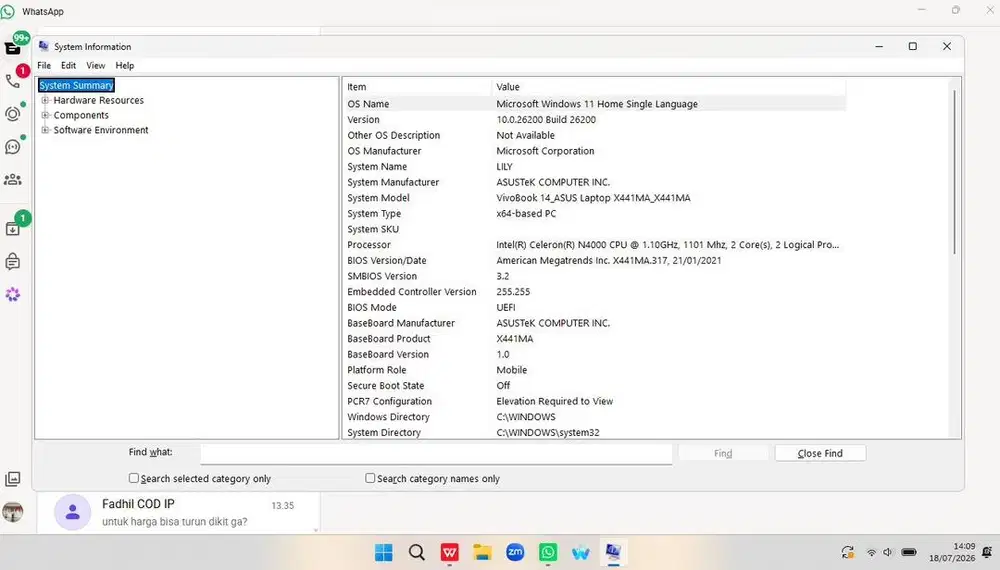Open notification bell in the system tray

987,552
